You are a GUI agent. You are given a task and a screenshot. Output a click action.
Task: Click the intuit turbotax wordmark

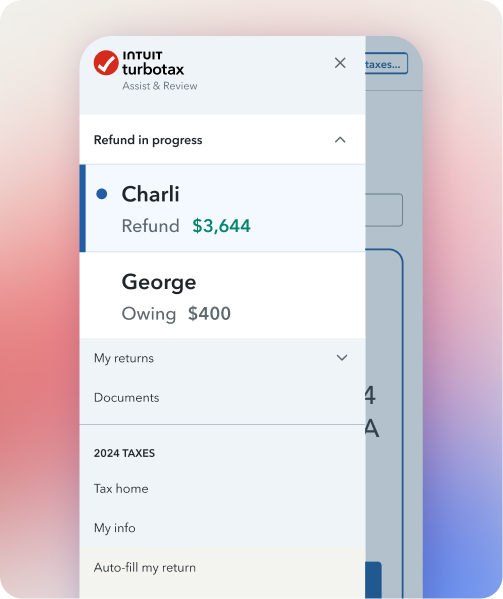click(153, 63)
